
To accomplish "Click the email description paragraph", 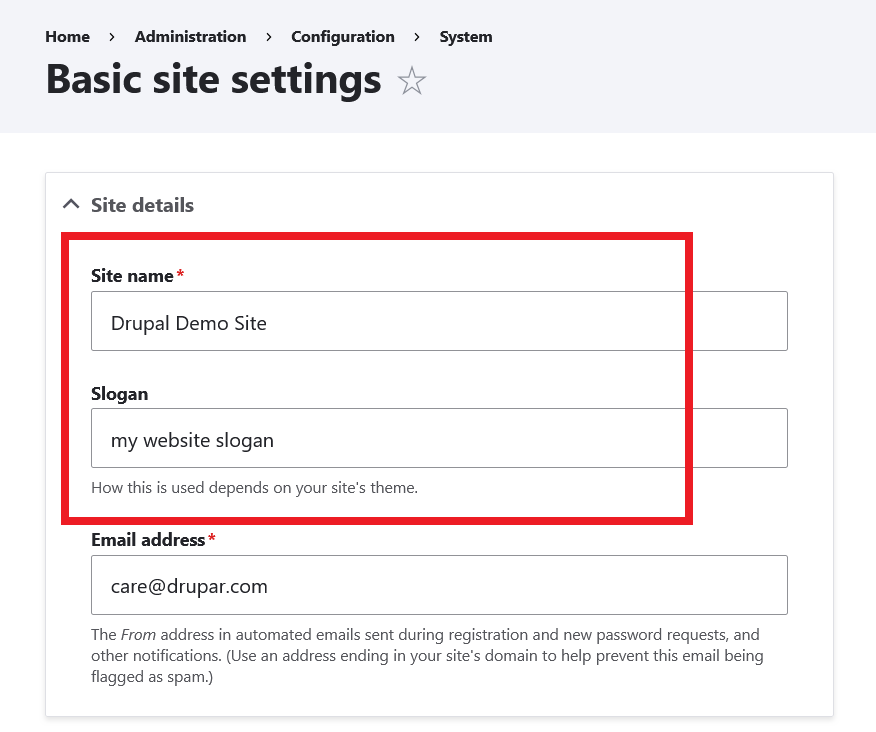I will click(x=430, y=655).
